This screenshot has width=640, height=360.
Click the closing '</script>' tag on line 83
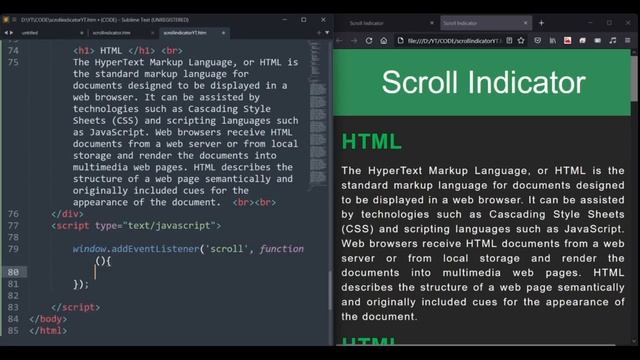coord(76,307)
